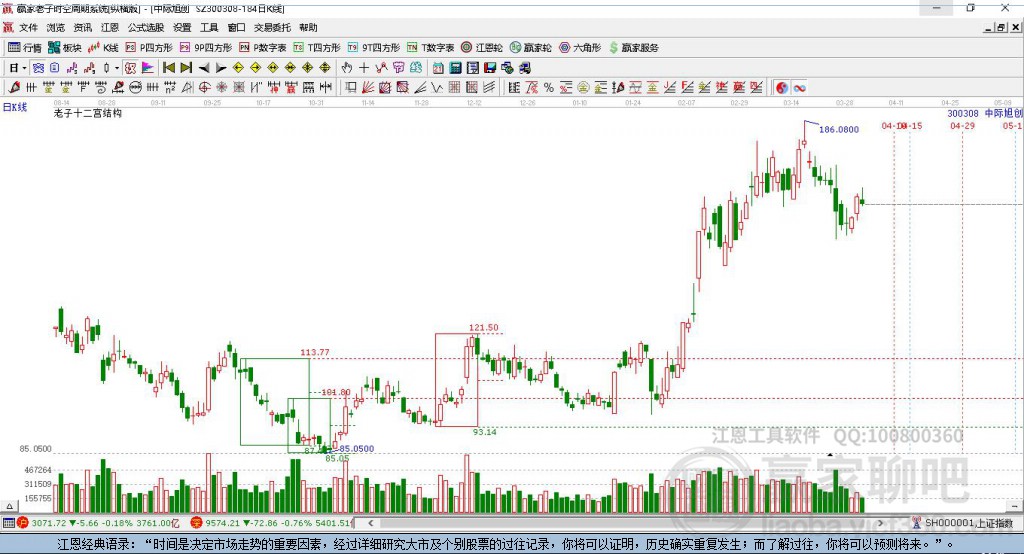Open the calendar icon in toolbar
Viewport: 1024px width, 554px height.
[438, 68]
